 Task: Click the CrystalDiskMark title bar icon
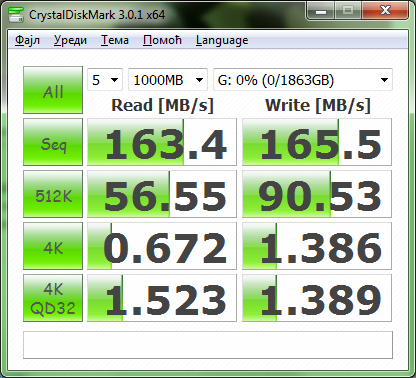pos(16,15)
